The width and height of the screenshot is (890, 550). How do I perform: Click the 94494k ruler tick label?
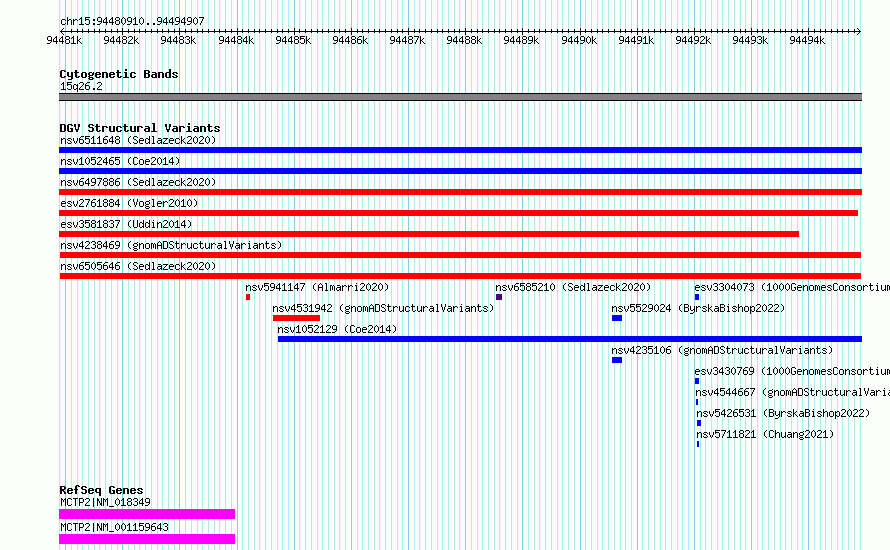pos(807,40)
